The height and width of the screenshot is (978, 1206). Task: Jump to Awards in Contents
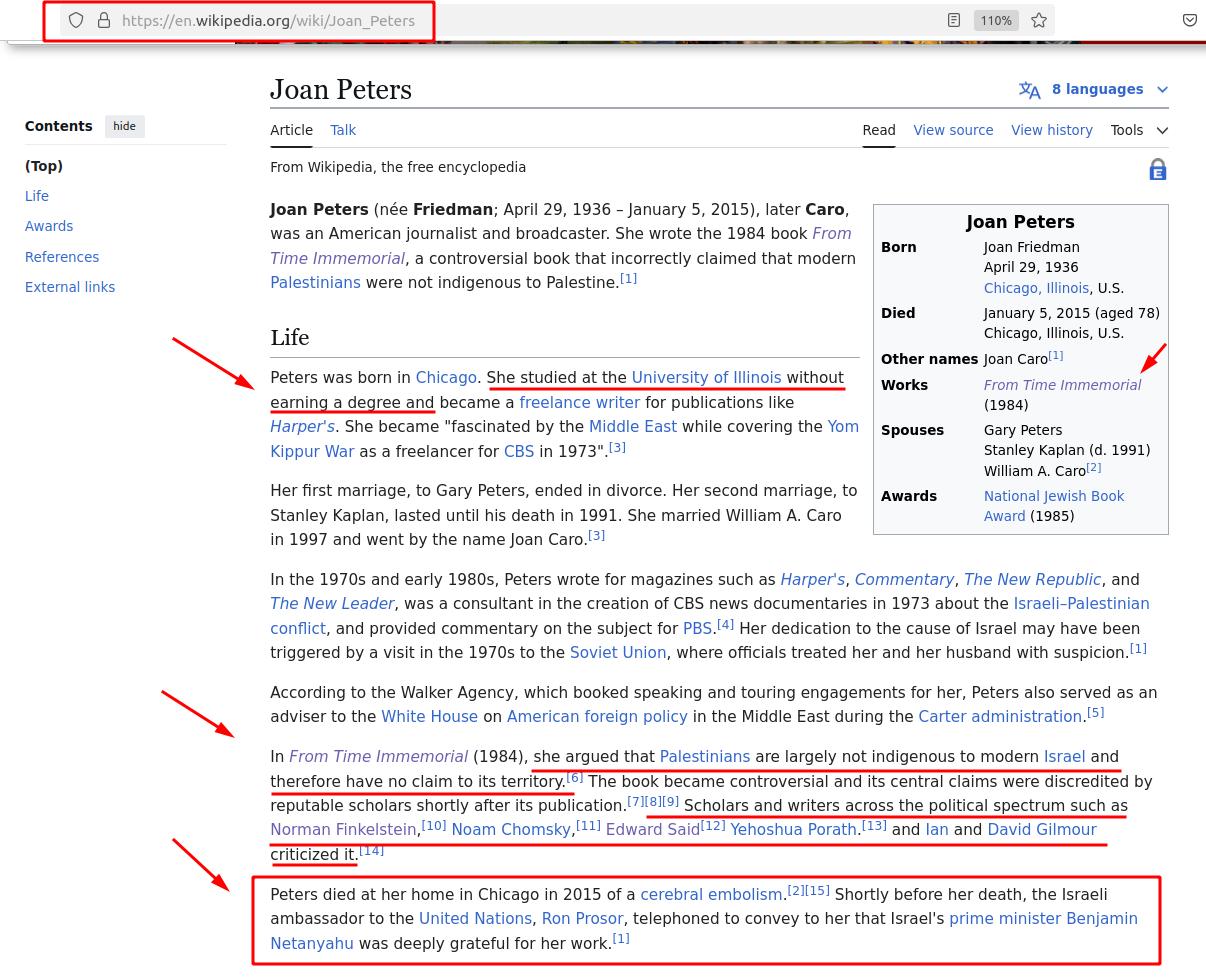pyautogui.click(x=49, y=226)
